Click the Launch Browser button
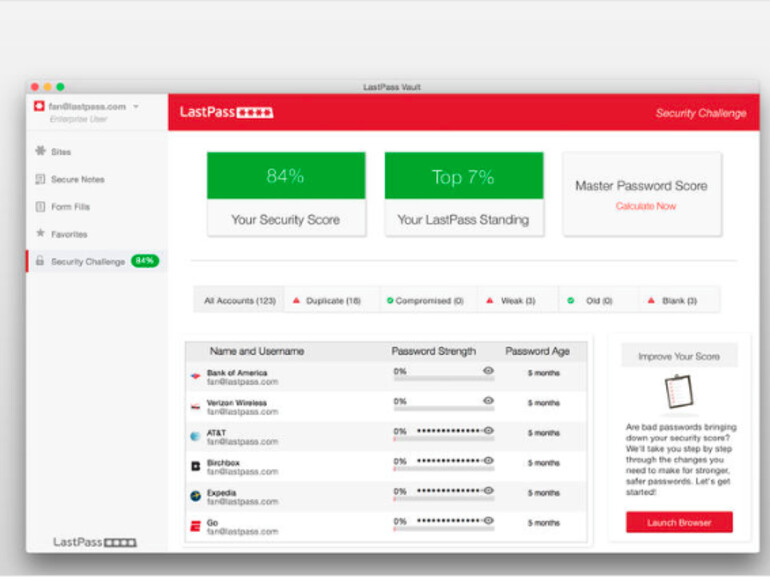 pyautogui.click(x=679, y=523)
